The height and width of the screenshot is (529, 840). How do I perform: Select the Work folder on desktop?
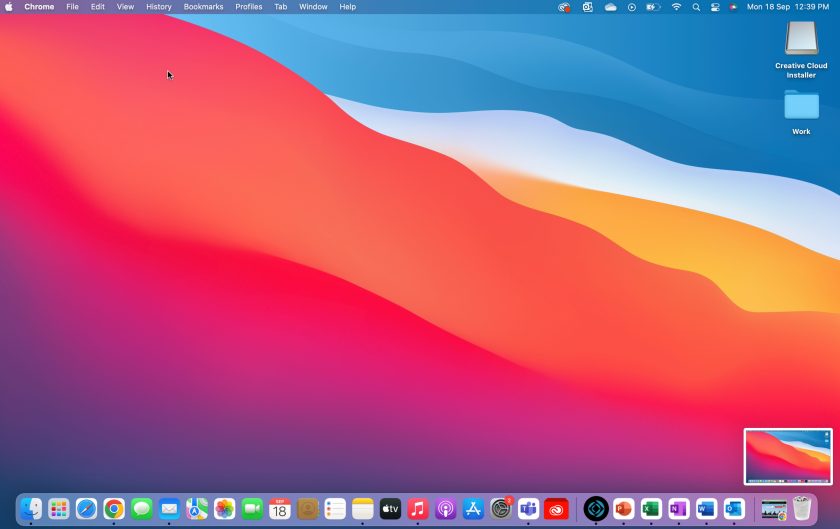801,106
